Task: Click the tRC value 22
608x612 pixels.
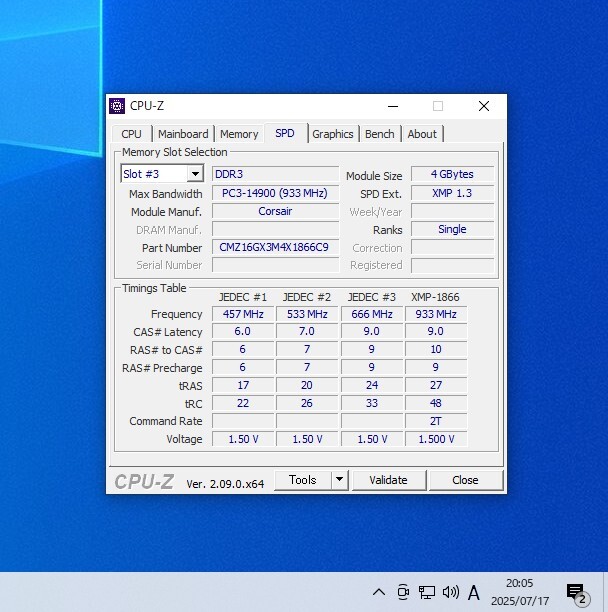Action: coord(243,403)
